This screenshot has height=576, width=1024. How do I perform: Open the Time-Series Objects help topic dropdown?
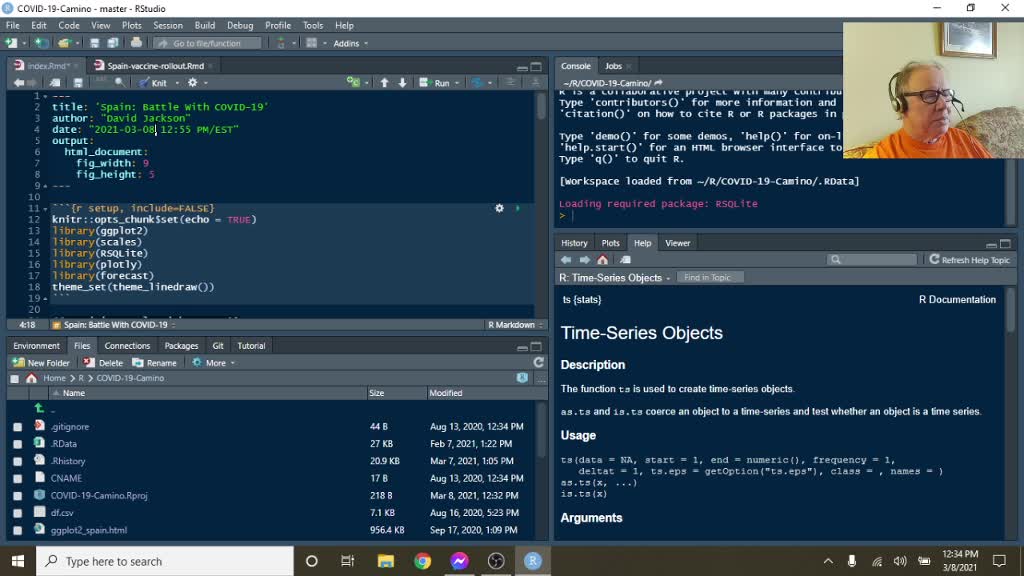(x=615, y=278)
